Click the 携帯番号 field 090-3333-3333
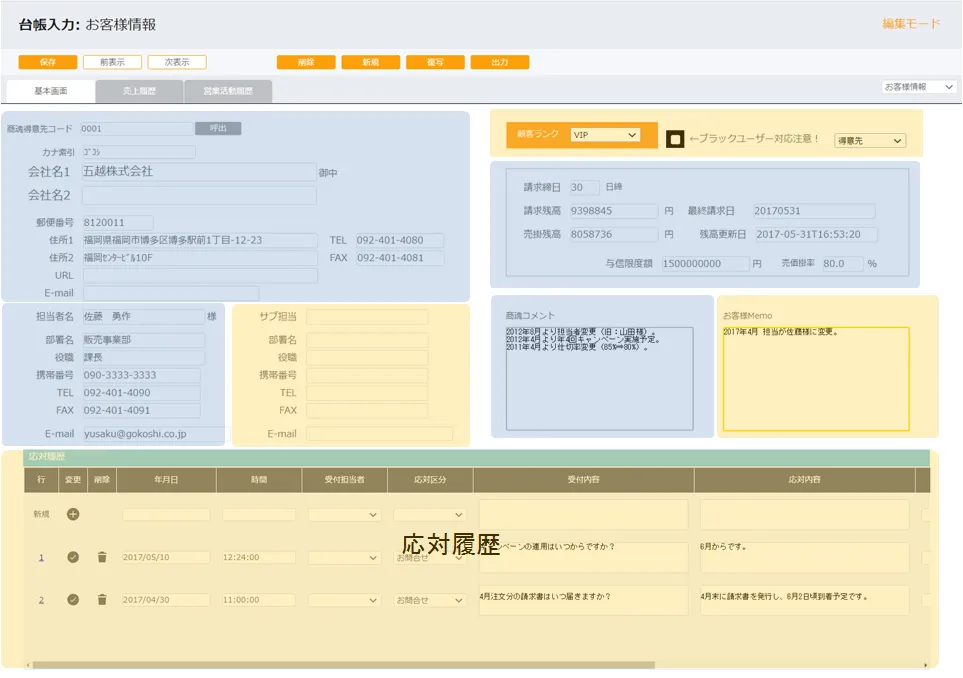This screenshot has width=963, height=678. click(141, 375)
